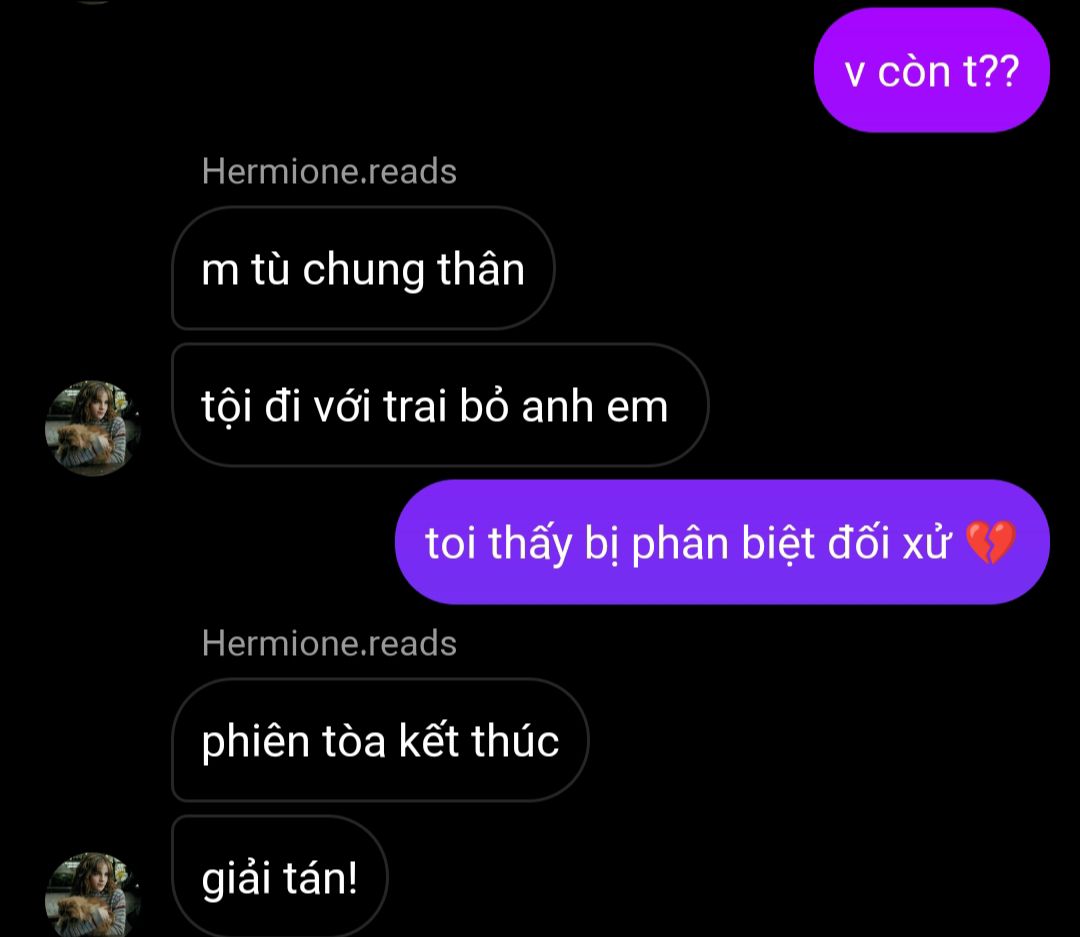Click Hermione.reads name above 'phiên tòa kết thúc'
1080x937 pixels.
[x=329, y=643]
